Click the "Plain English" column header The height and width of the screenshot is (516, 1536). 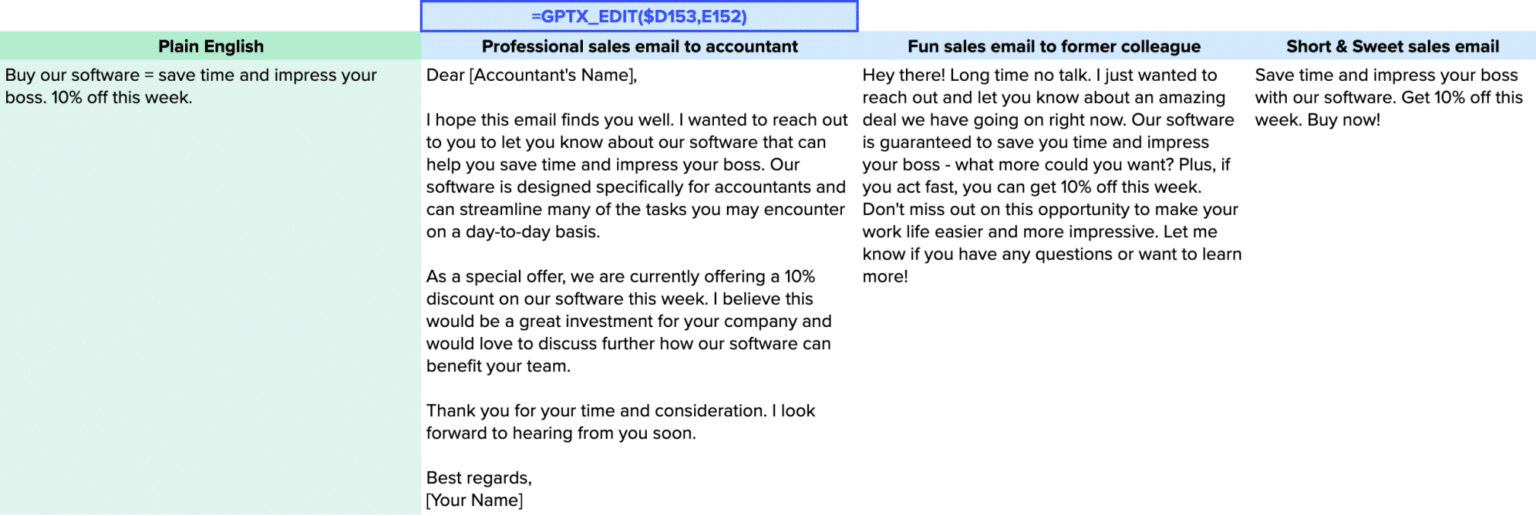[211, 46]
